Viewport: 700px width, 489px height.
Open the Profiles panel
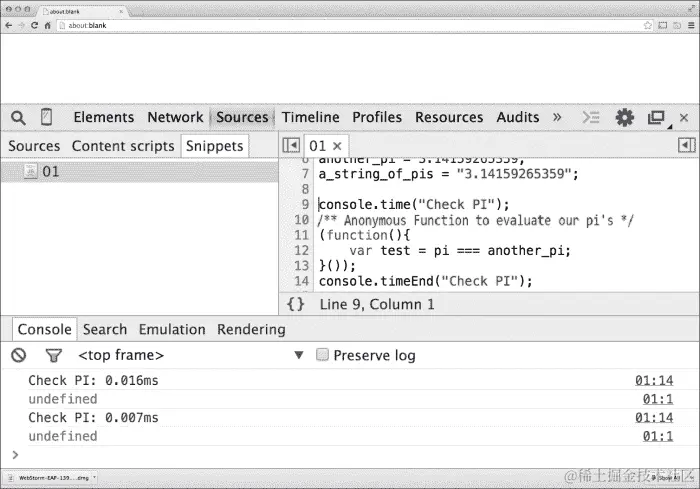(x=377, y=117)
